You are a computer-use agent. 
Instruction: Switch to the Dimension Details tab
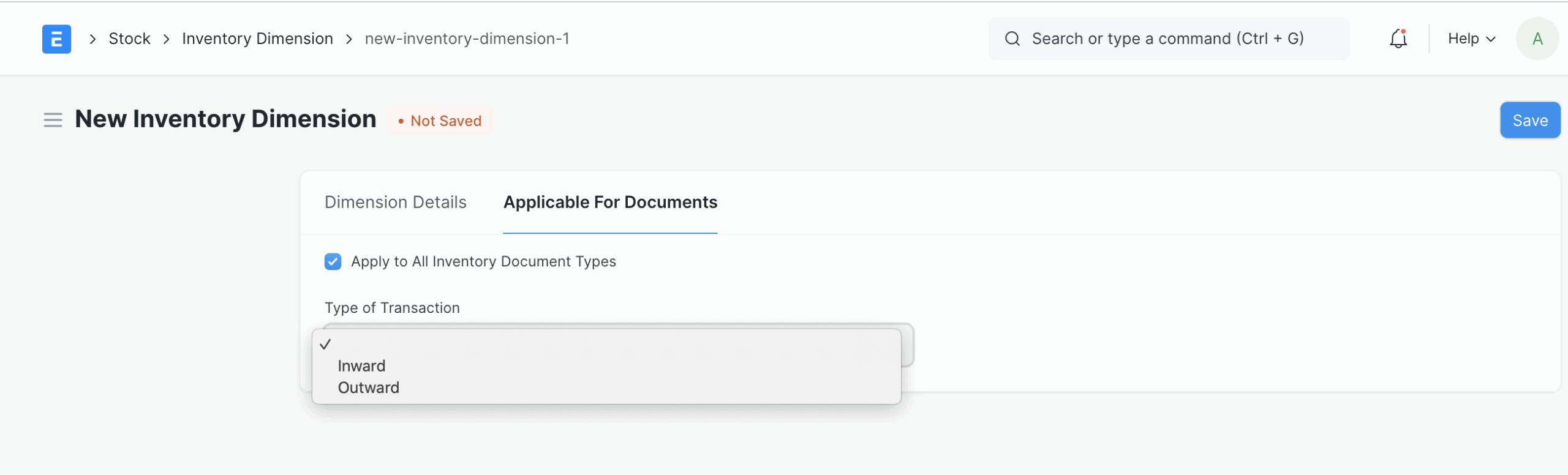click(x=395, y=202)
